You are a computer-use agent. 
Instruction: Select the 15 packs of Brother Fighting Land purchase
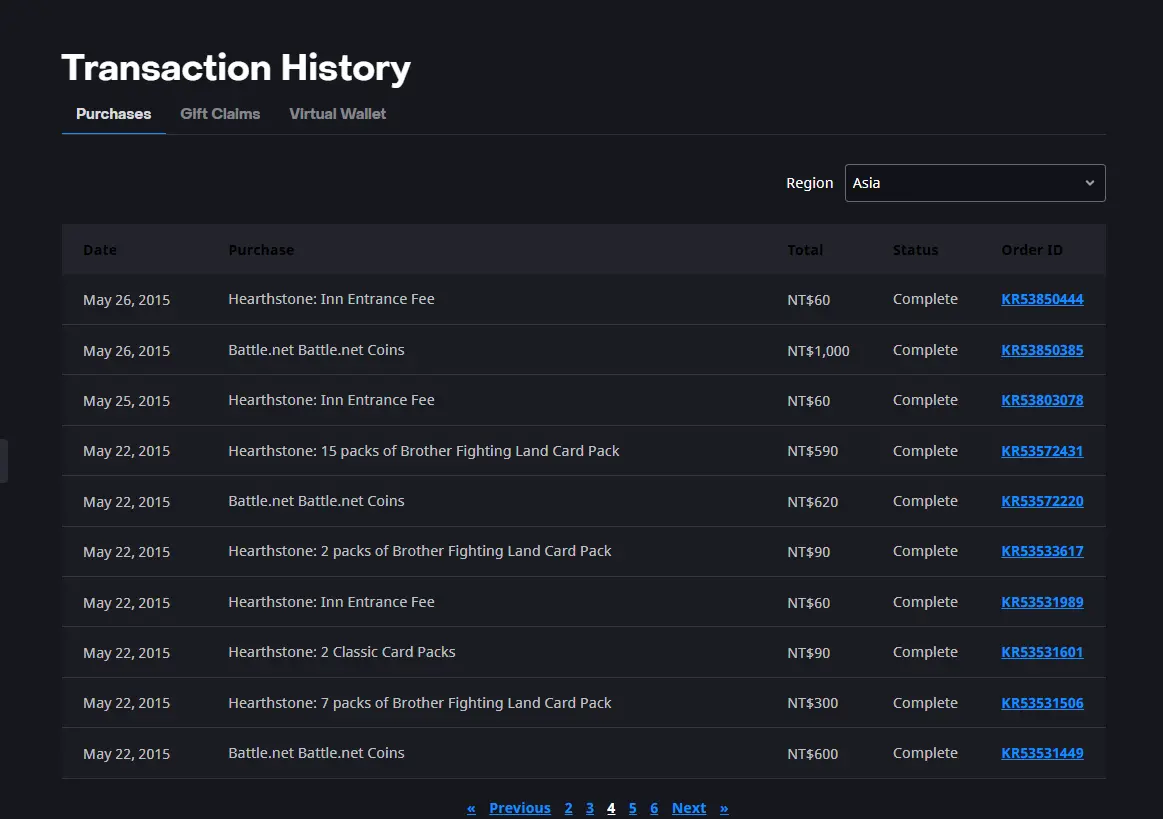424,450
